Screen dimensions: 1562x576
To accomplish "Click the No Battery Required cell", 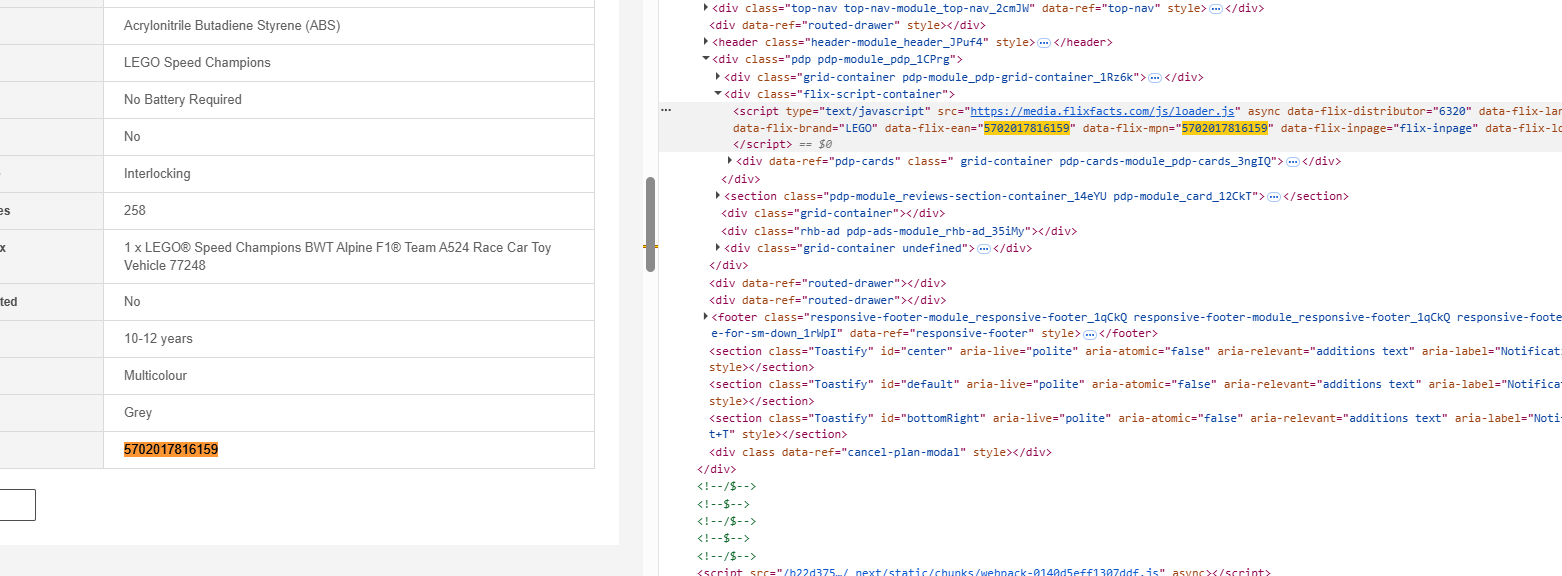I will [349, 100].
